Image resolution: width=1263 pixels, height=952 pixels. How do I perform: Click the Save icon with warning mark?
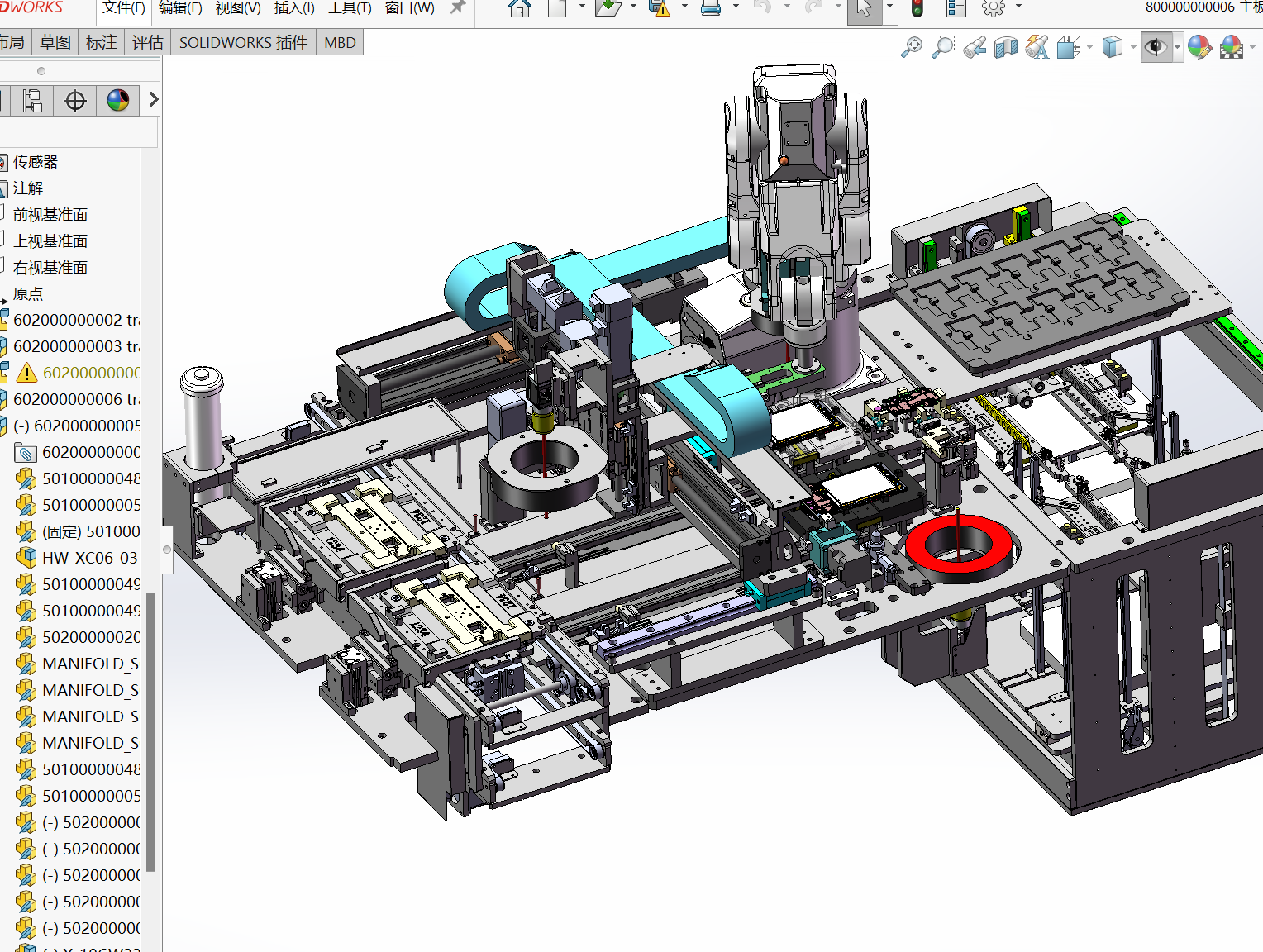click(659, 8)
